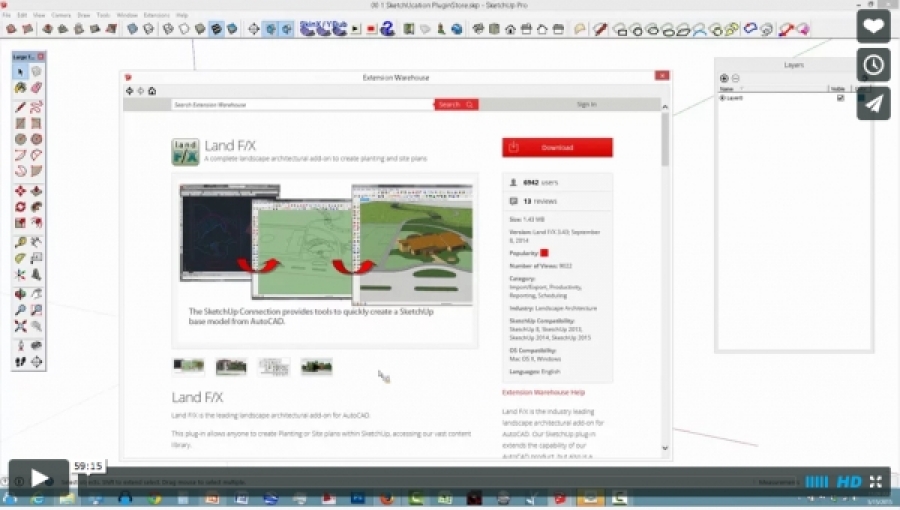
Task: Activate the Walk footprints tool
Action: tap(21, 361)
